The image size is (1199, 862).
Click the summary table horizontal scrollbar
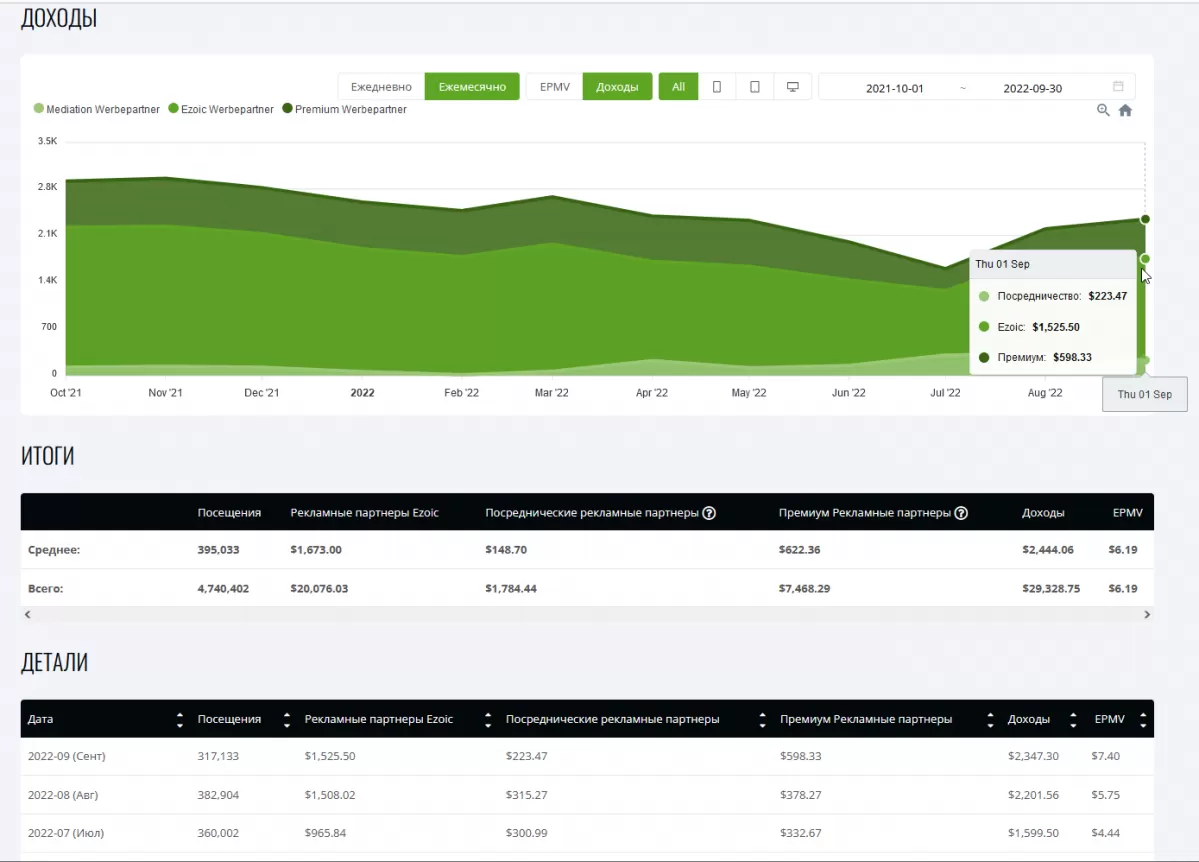587,615
